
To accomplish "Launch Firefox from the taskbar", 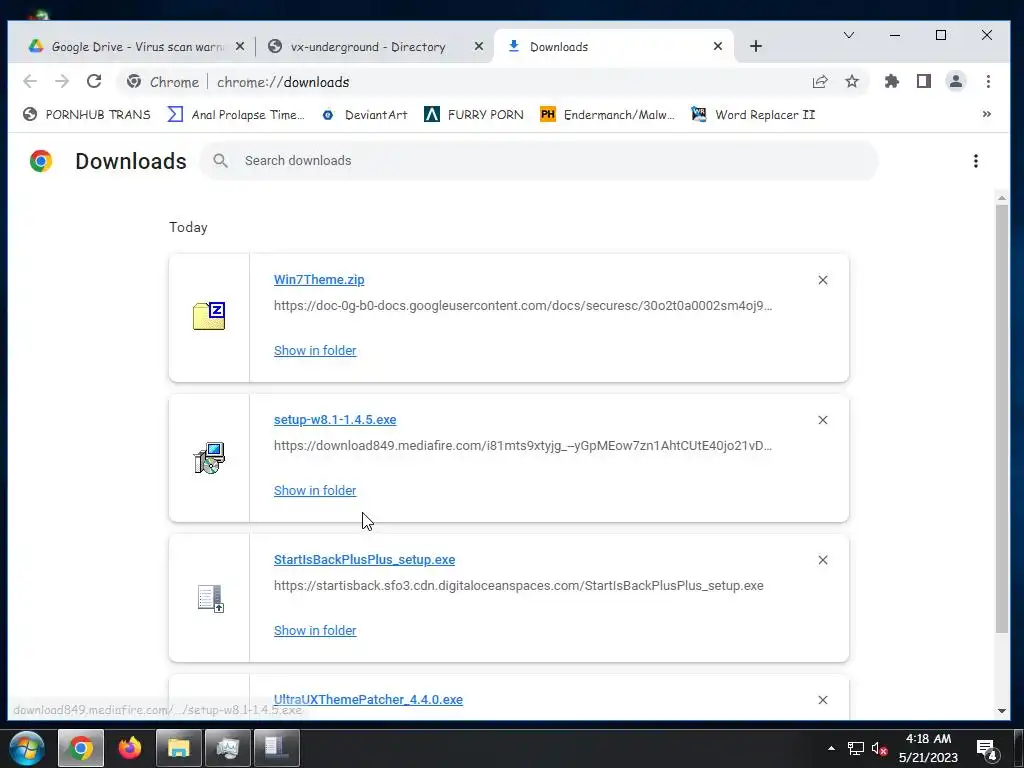I will pyautogui.click(x=129, y=748).
